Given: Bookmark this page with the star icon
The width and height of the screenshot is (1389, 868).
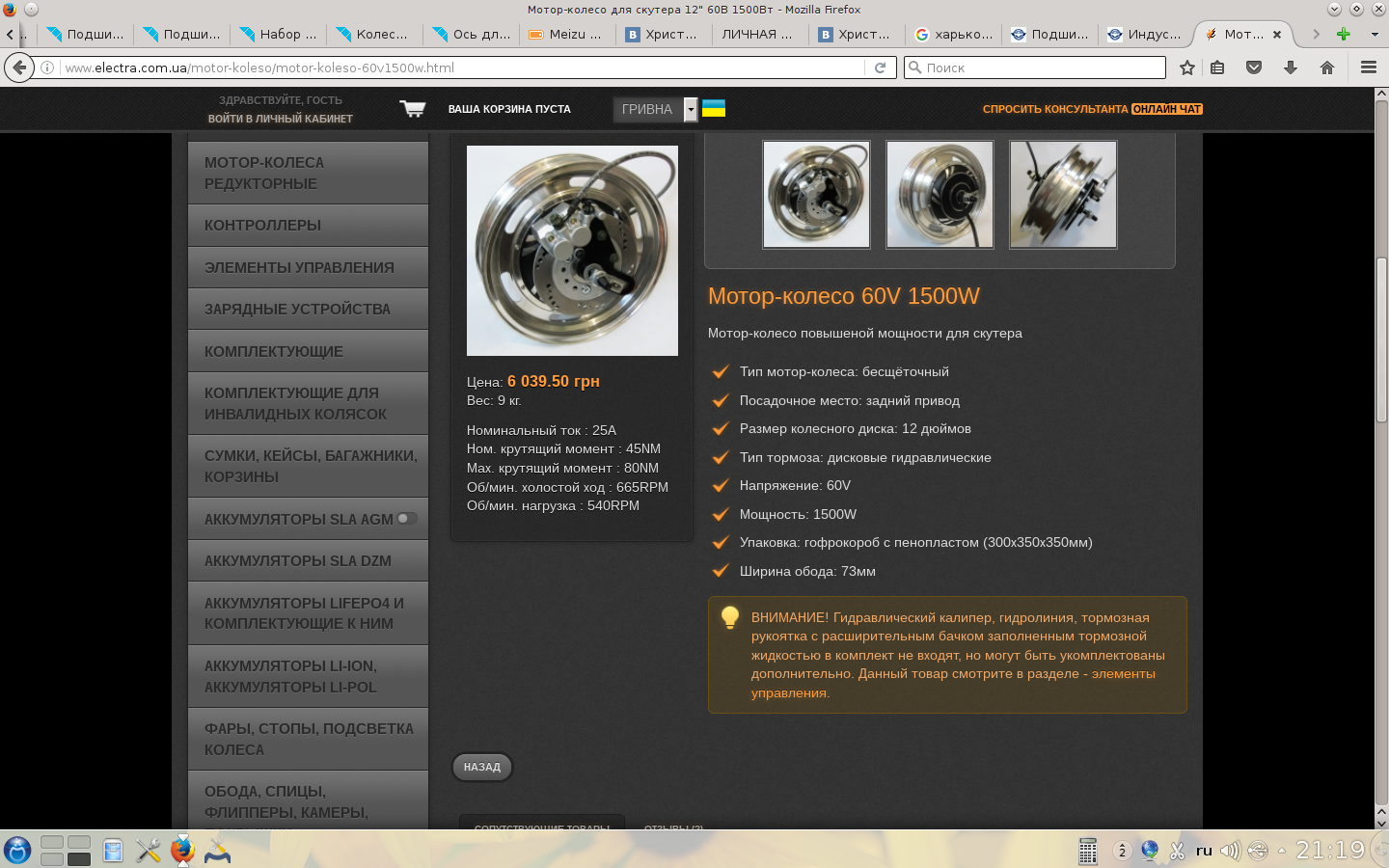Looking at the screenshot, I should [1187, 68].
